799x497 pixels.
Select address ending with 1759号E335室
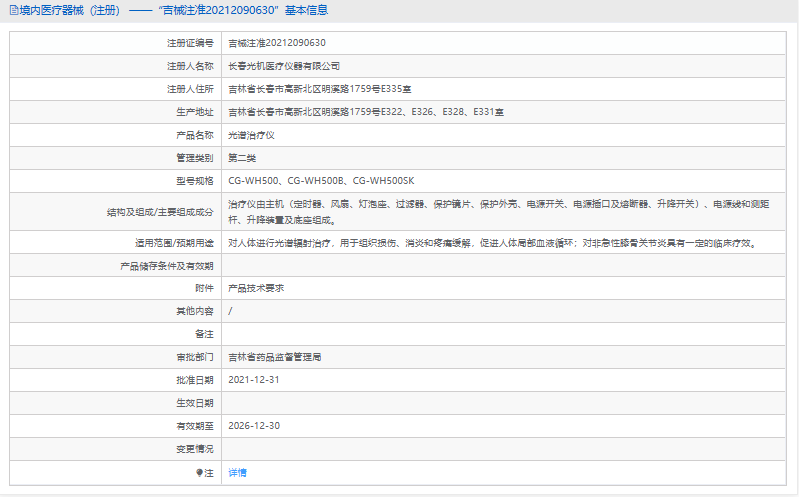[319, 89]
